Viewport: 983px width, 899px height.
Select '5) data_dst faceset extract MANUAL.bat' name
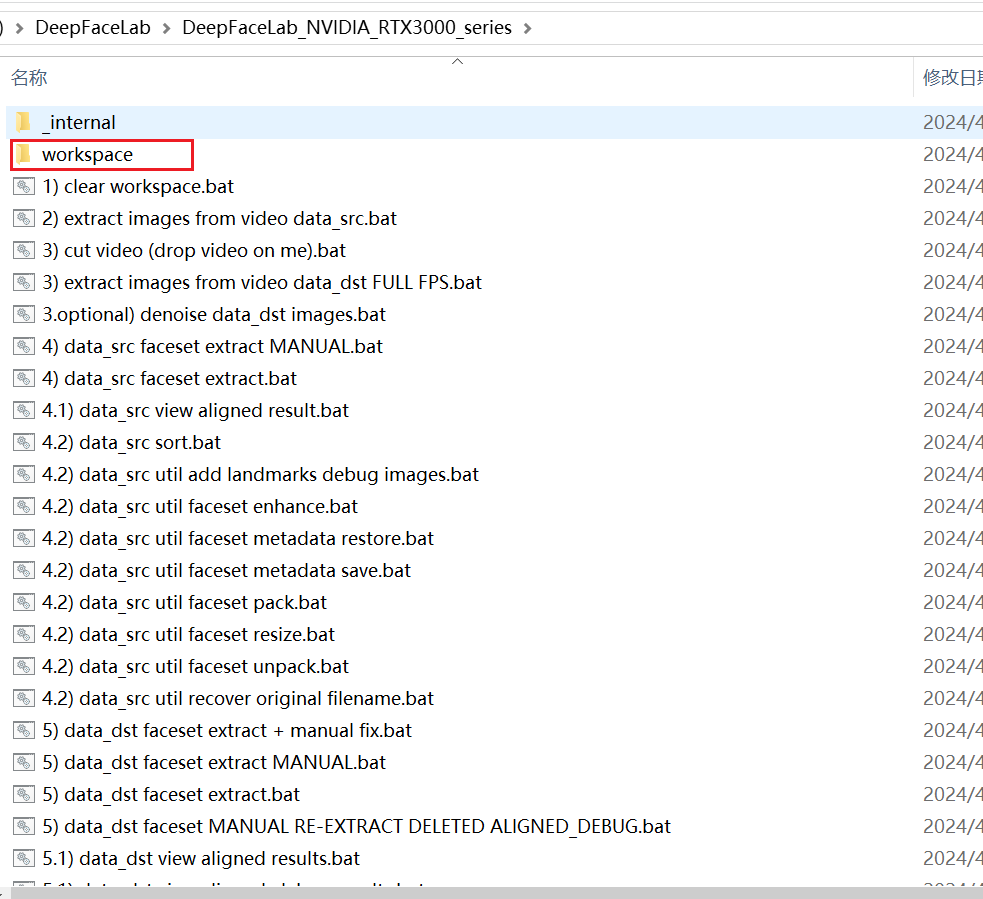[214, 762]
